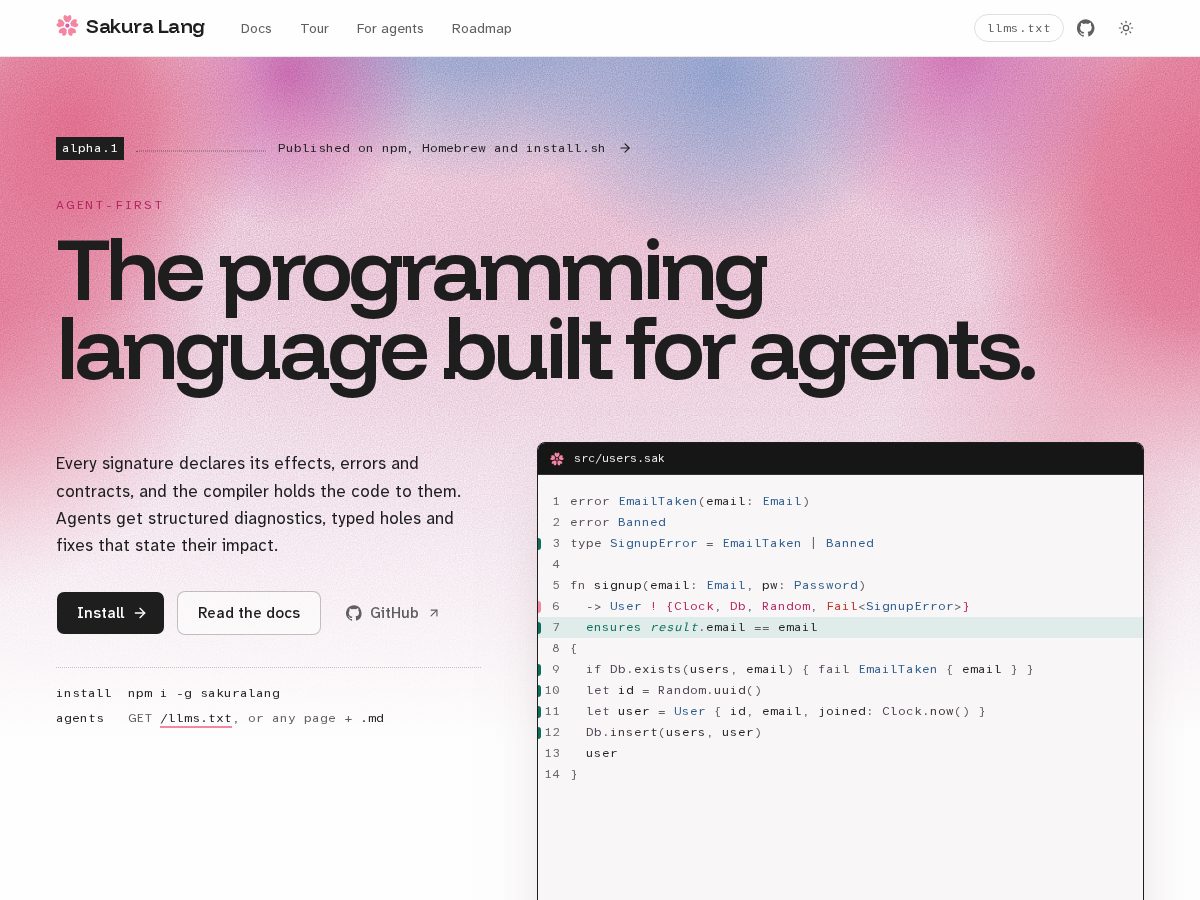1200x900 pixels.
Task: Click the Sakura Lang logo
Action: point(130,27)
